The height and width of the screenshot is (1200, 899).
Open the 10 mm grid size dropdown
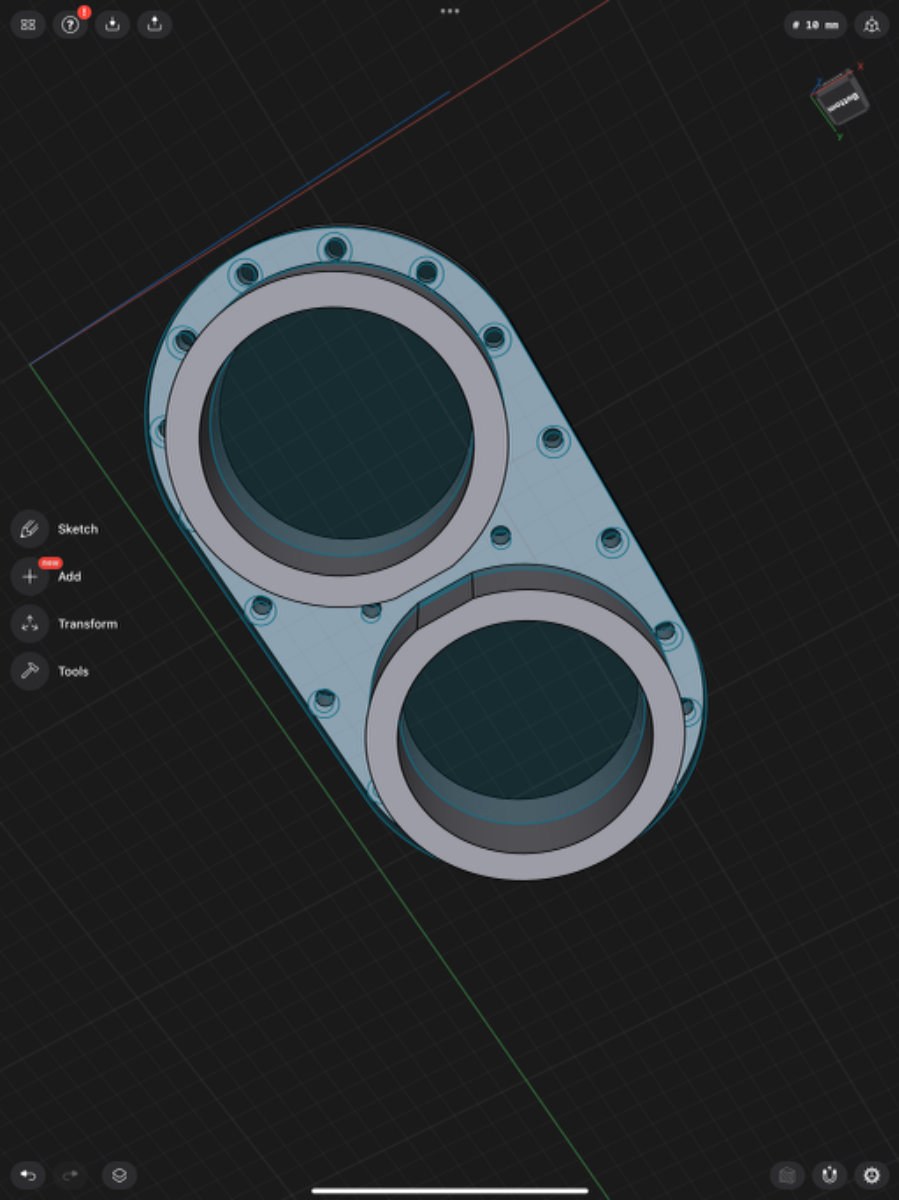815,25
